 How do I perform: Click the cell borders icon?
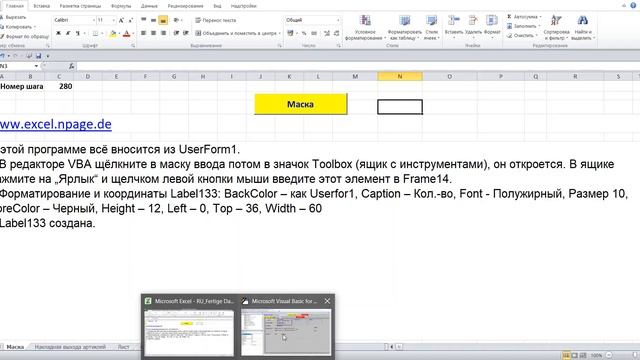pos(95,33)
